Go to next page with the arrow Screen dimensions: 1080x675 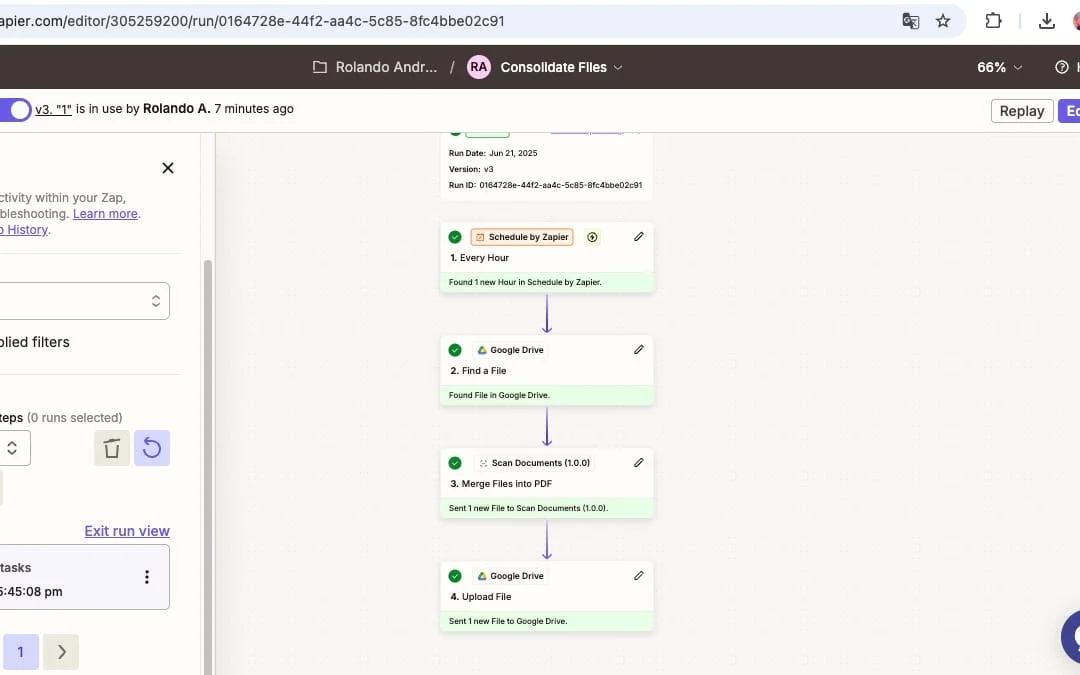click(61, 651)
